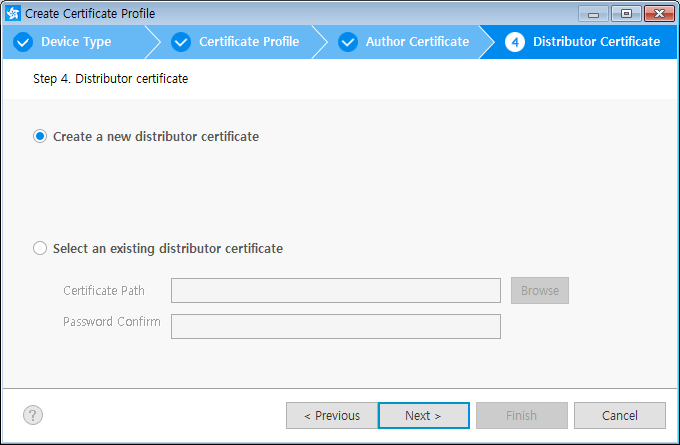Click the Device Type step checkmark icon
The width and height of the screenshot is (680, 445).
pos(23,42)
